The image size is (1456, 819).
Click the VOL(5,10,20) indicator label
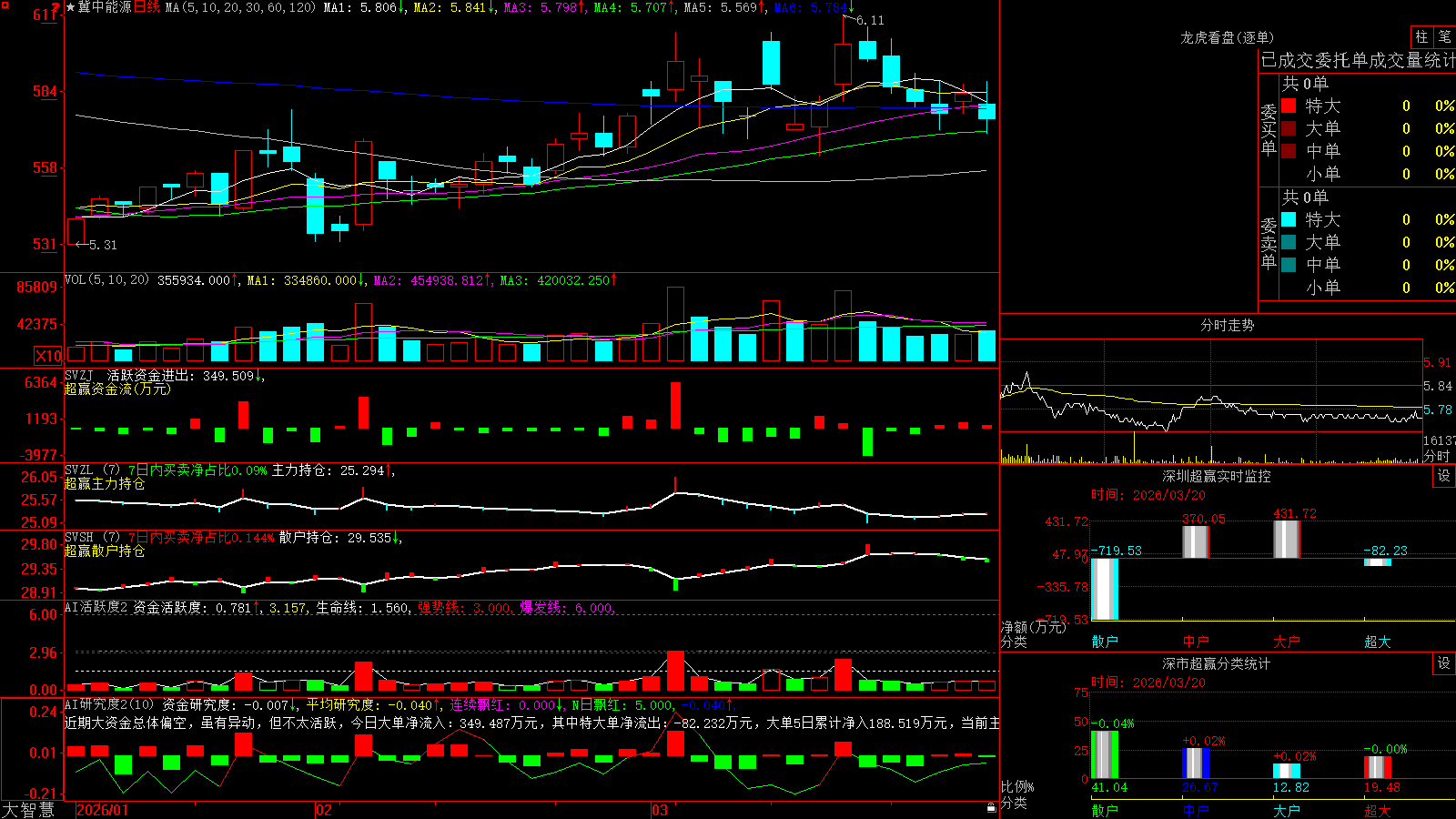106,280
